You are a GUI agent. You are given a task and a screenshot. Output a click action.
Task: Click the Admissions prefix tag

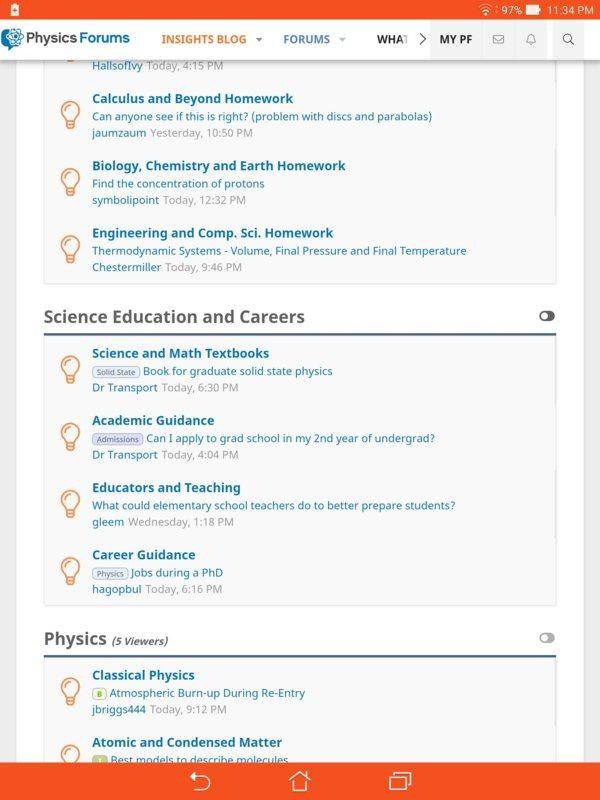117,439
